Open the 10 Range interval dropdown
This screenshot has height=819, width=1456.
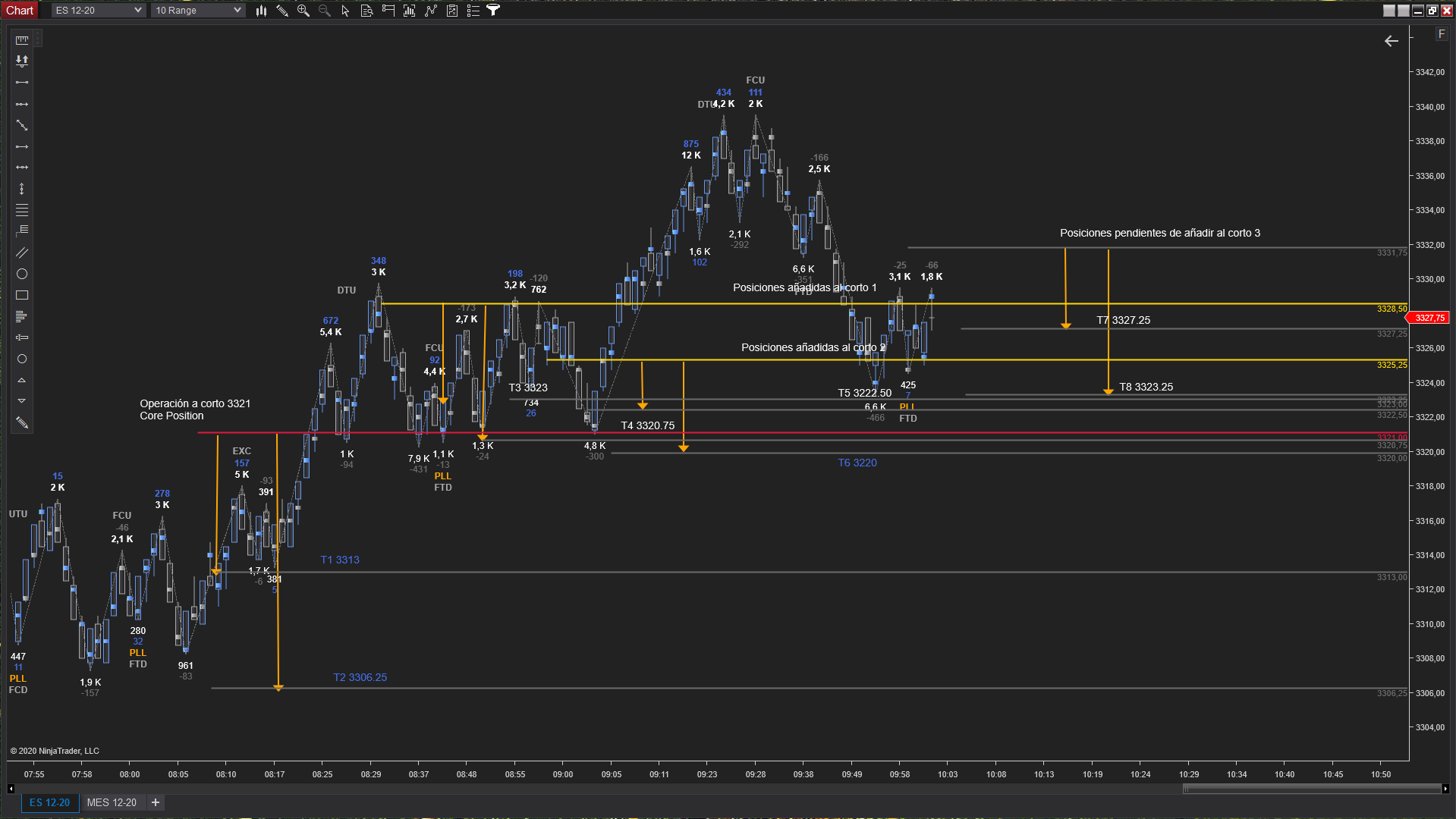(197, 11)
